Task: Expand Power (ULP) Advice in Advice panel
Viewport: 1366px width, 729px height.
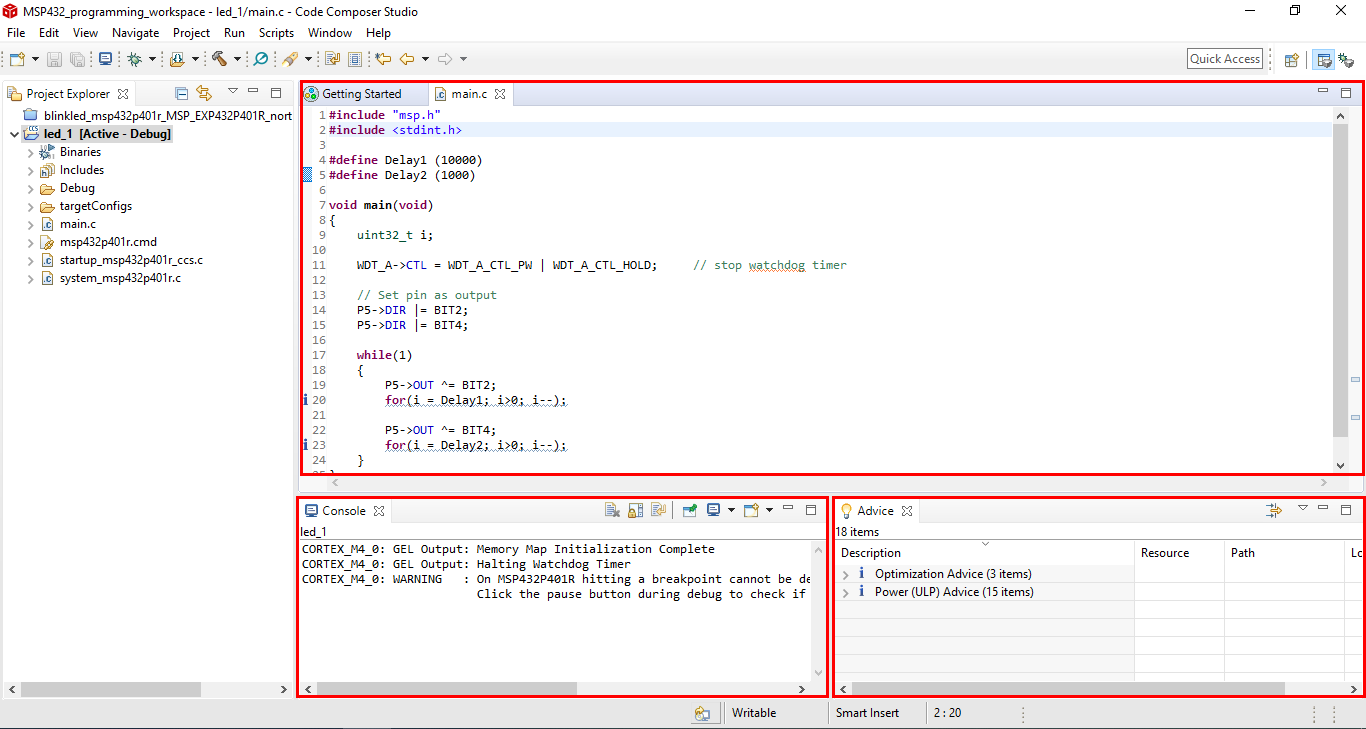Action: pyautogui.click(x=846, y=591)
